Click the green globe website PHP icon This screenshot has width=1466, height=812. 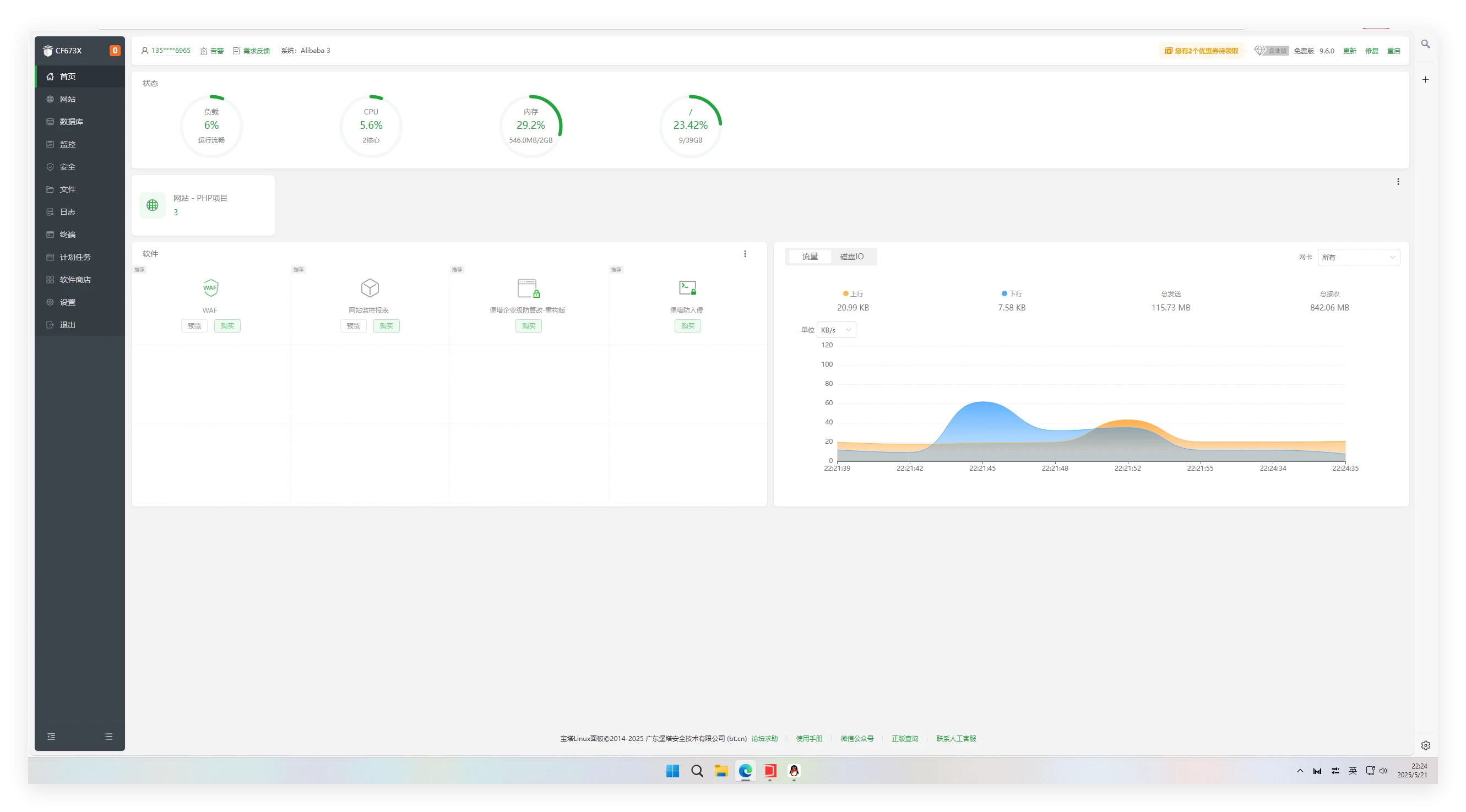click(x=153, y=205)
